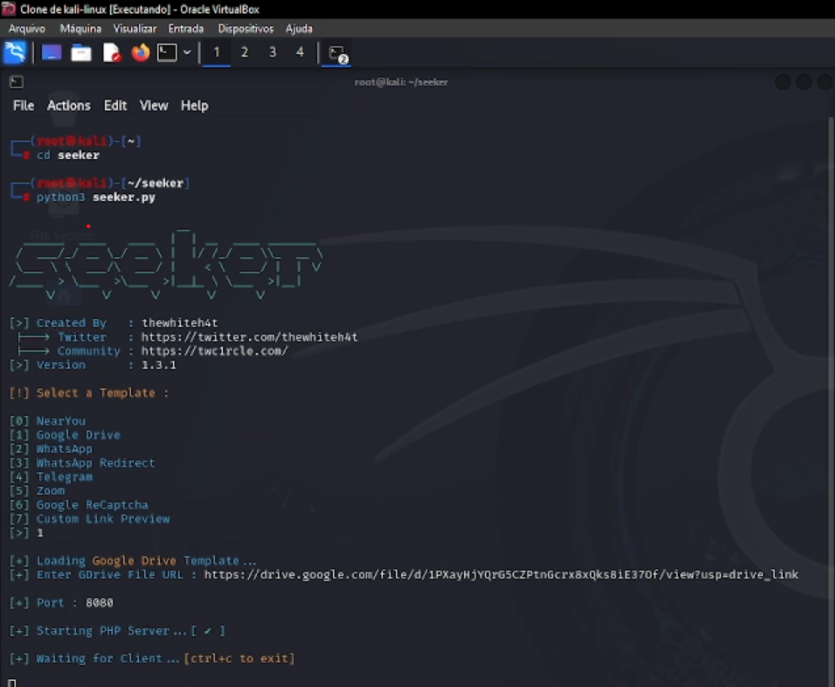Expand the terminal launcher dropdown arrow
Viewport: 835px width, 687px height.
[x=187, y=53]
